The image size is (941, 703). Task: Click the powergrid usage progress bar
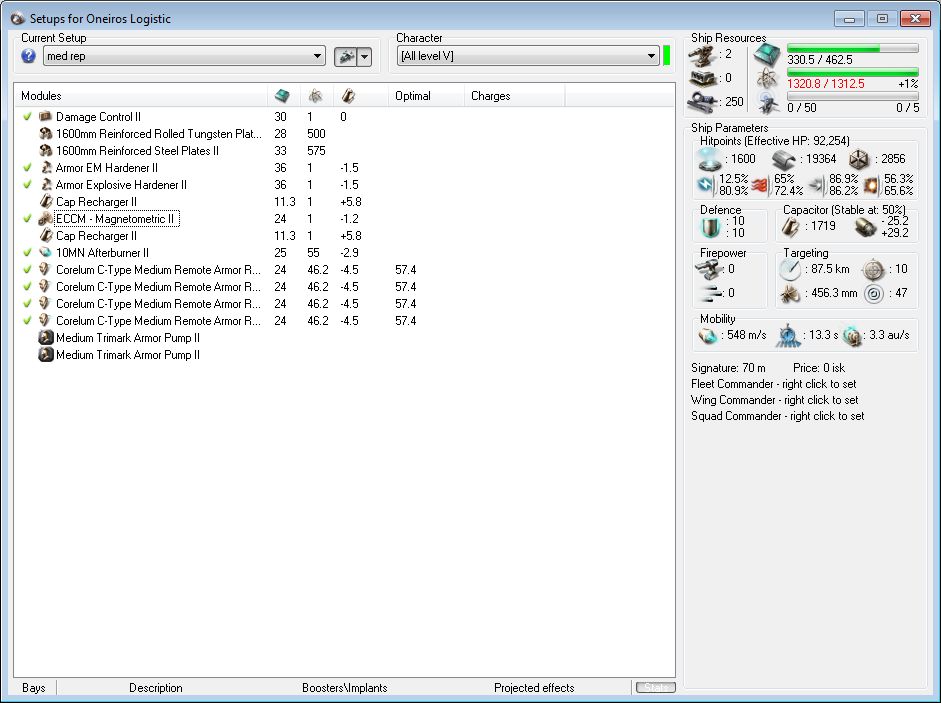pos(853,72)
